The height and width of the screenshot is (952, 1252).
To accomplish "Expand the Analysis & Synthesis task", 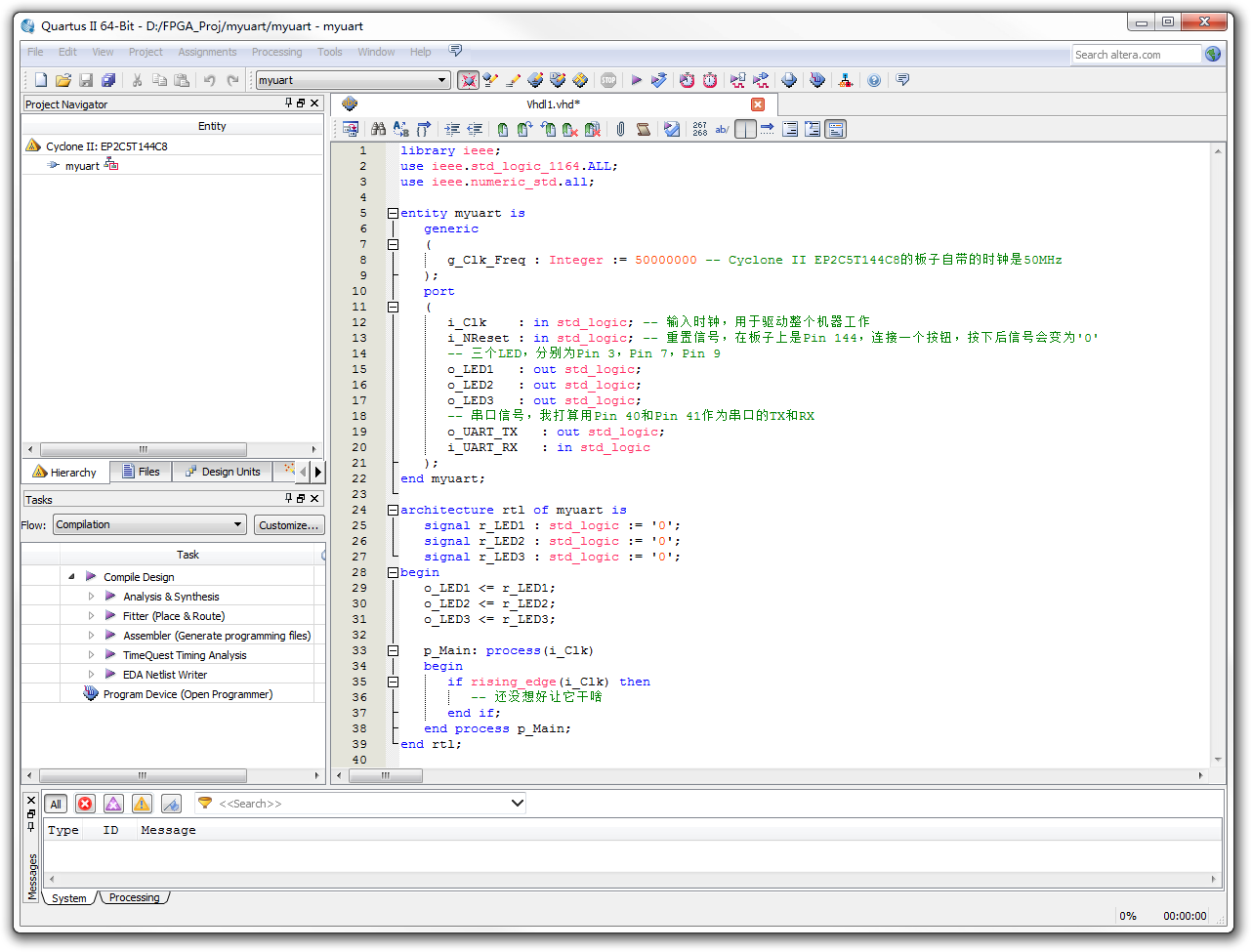I will (x=92, y=597).
